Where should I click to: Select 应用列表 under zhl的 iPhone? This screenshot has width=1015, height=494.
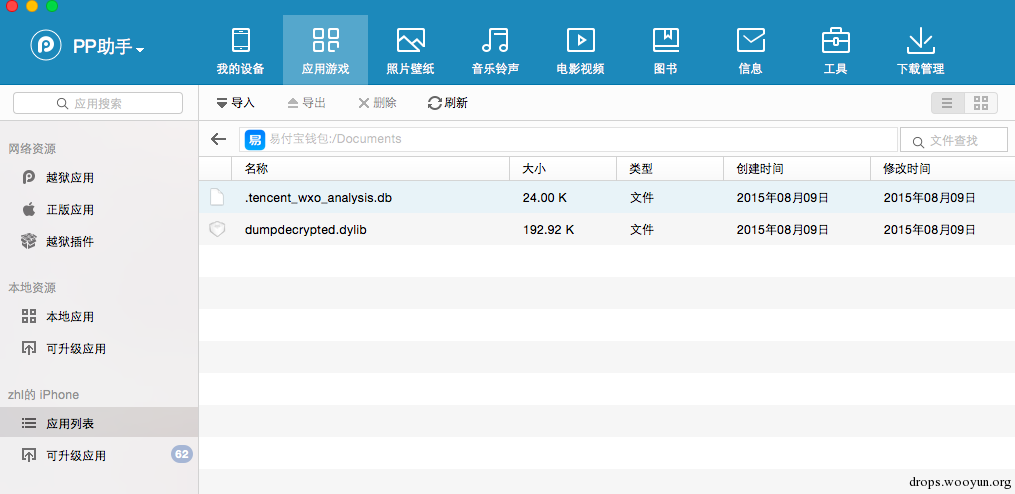pyautogui.click(x=100, y=423)
